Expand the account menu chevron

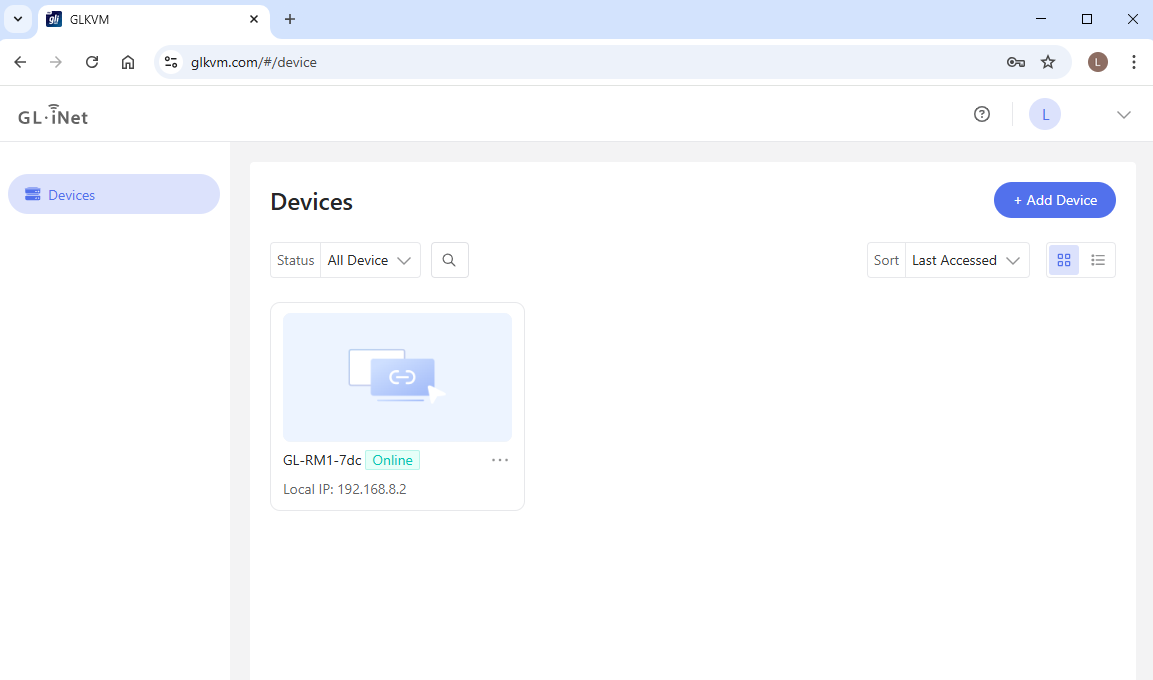point(1124,115)
